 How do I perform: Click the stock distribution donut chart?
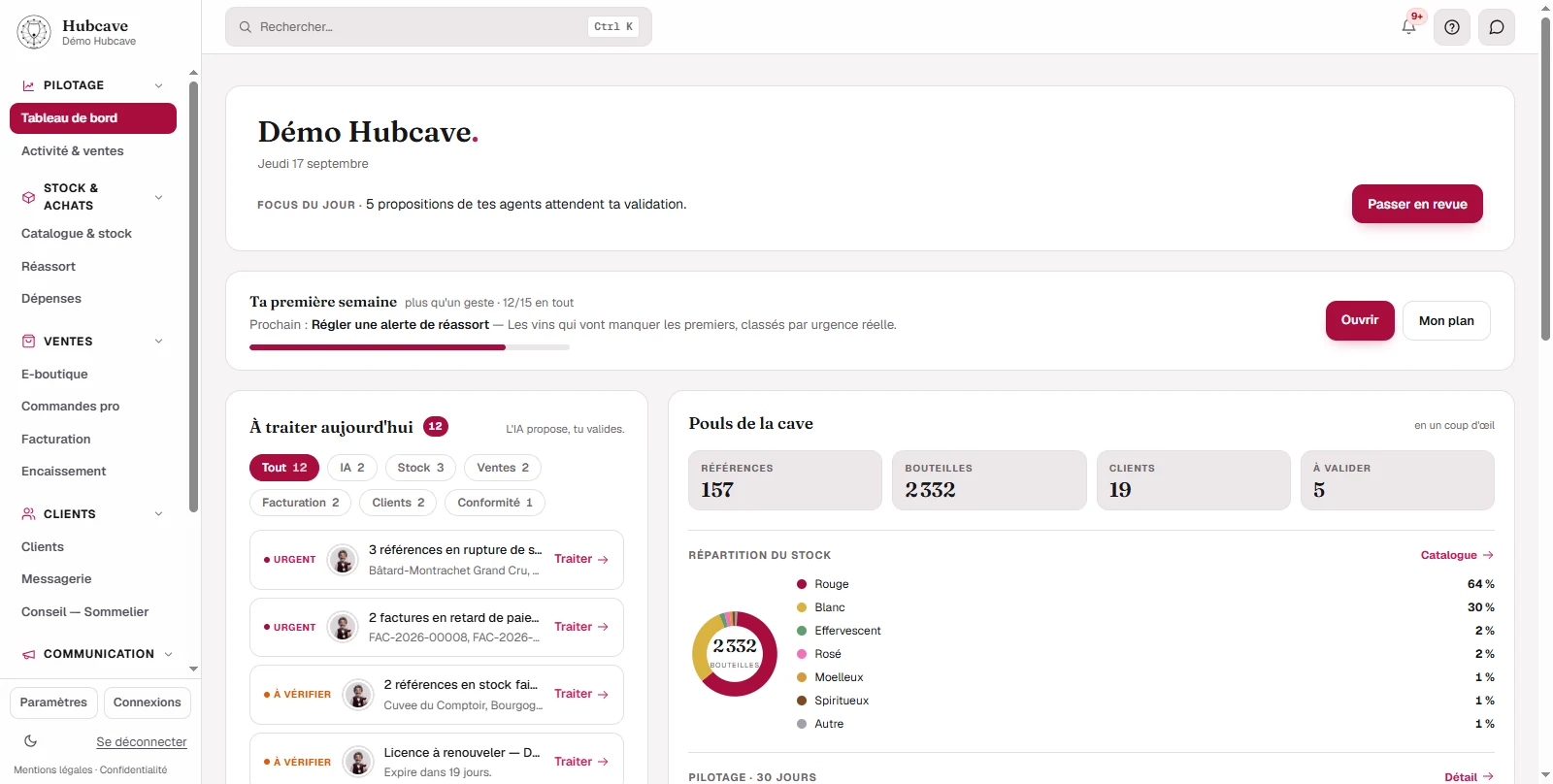pos(735,654)
